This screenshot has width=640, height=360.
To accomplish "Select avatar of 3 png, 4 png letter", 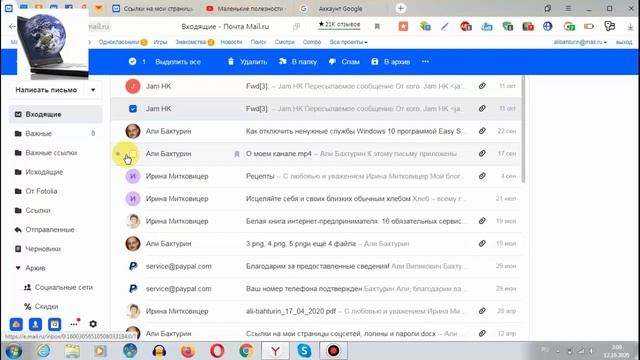I will [133, 243].
